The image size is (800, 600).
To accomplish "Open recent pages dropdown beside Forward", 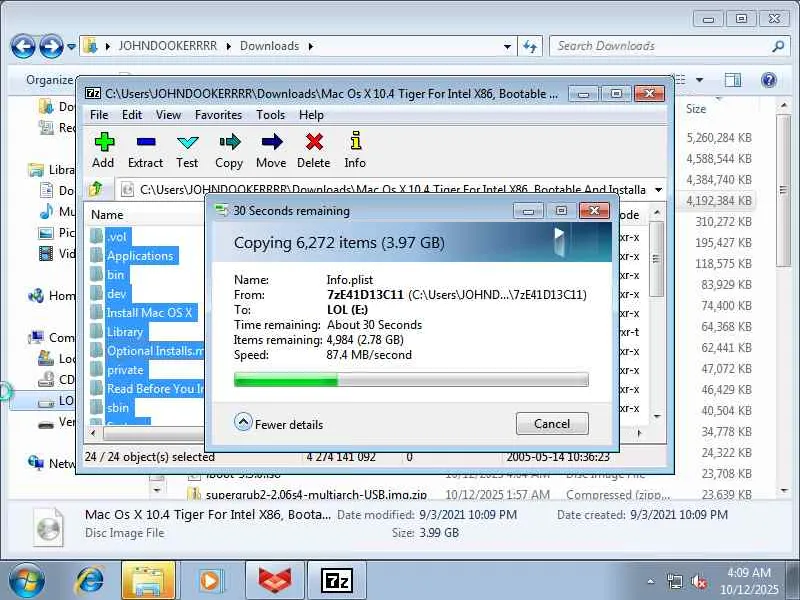I will pyautogui.click(x=71, y=46).
